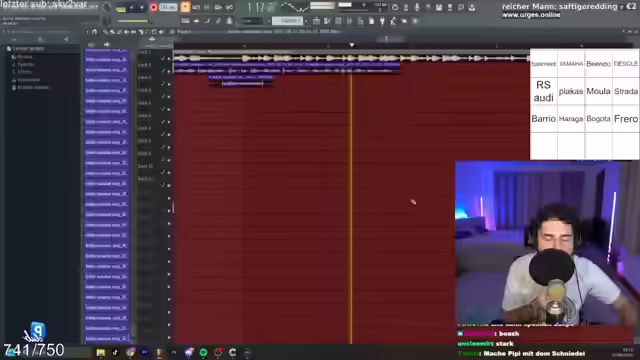Click the green horizontal slider under transport
This screenshot has width=640, height=360.
coord(134,21)
